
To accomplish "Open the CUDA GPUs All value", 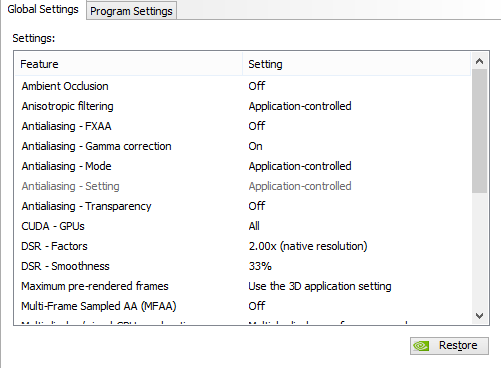I will (x=254, y=226).
